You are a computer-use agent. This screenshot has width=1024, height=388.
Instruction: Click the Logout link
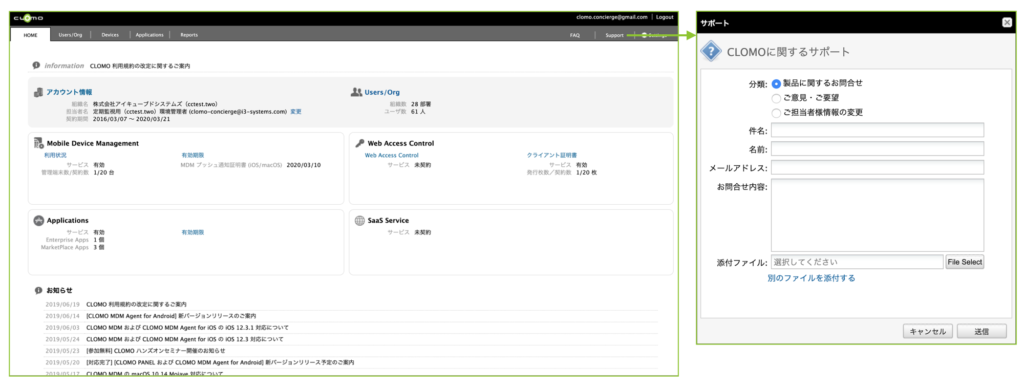pos(664,17)
